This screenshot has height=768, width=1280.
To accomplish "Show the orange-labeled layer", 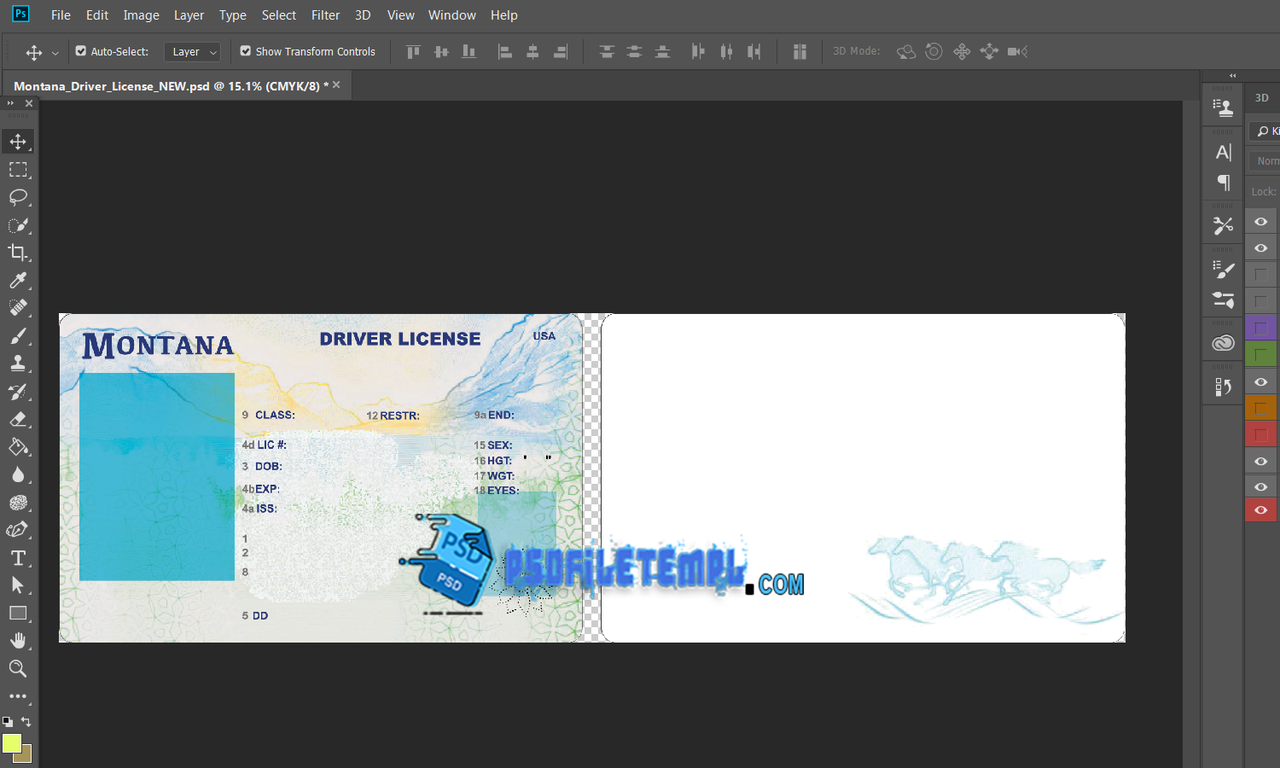I will tap(1261, 408).
